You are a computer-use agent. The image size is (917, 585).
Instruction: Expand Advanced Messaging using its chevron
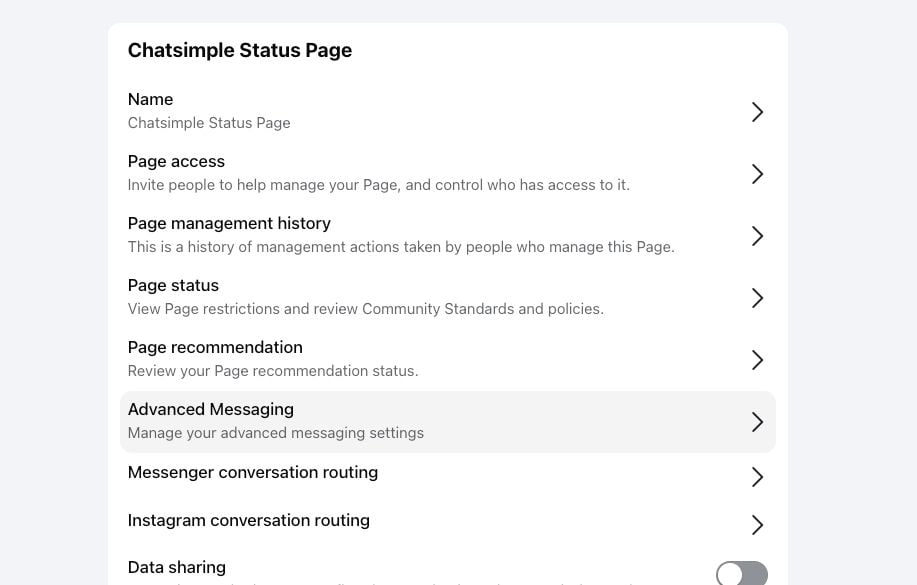point(757,422)
